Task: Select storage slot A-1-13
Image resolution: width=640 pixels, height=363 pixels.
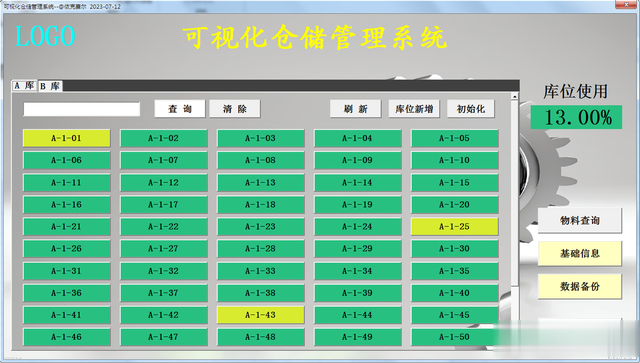Action: tap(260, 183)
